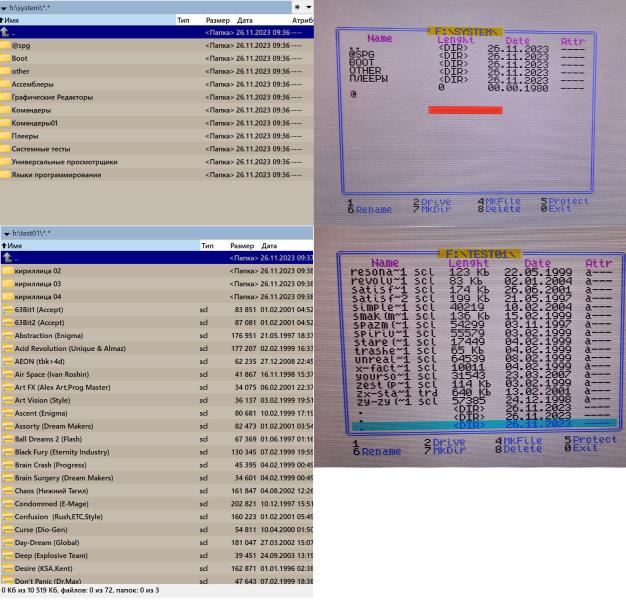Click the file icon of Abstraction (Enigma)

[x=7, y=335]
